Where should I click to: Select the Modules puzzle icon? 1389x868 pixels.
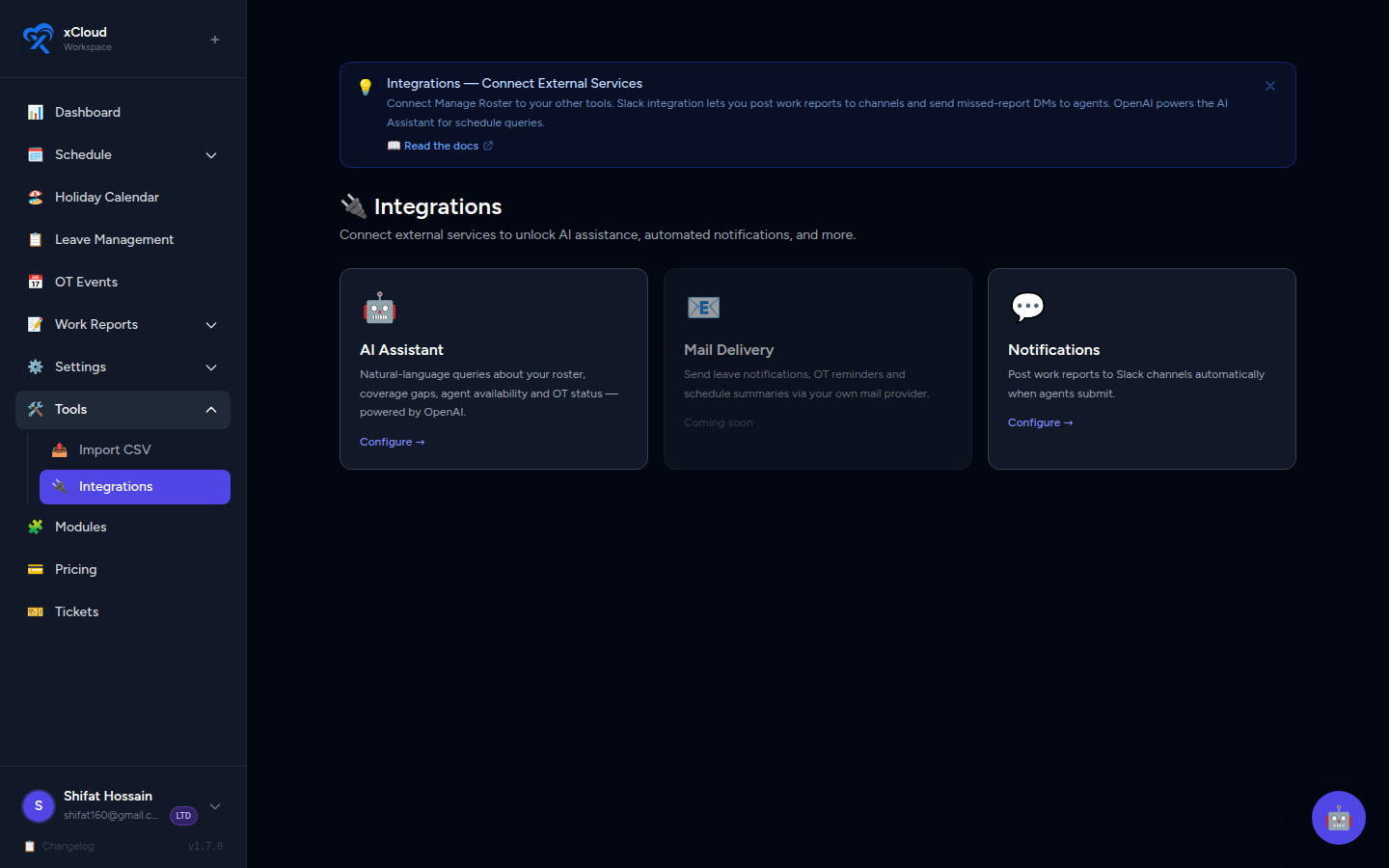click(36, 527)
